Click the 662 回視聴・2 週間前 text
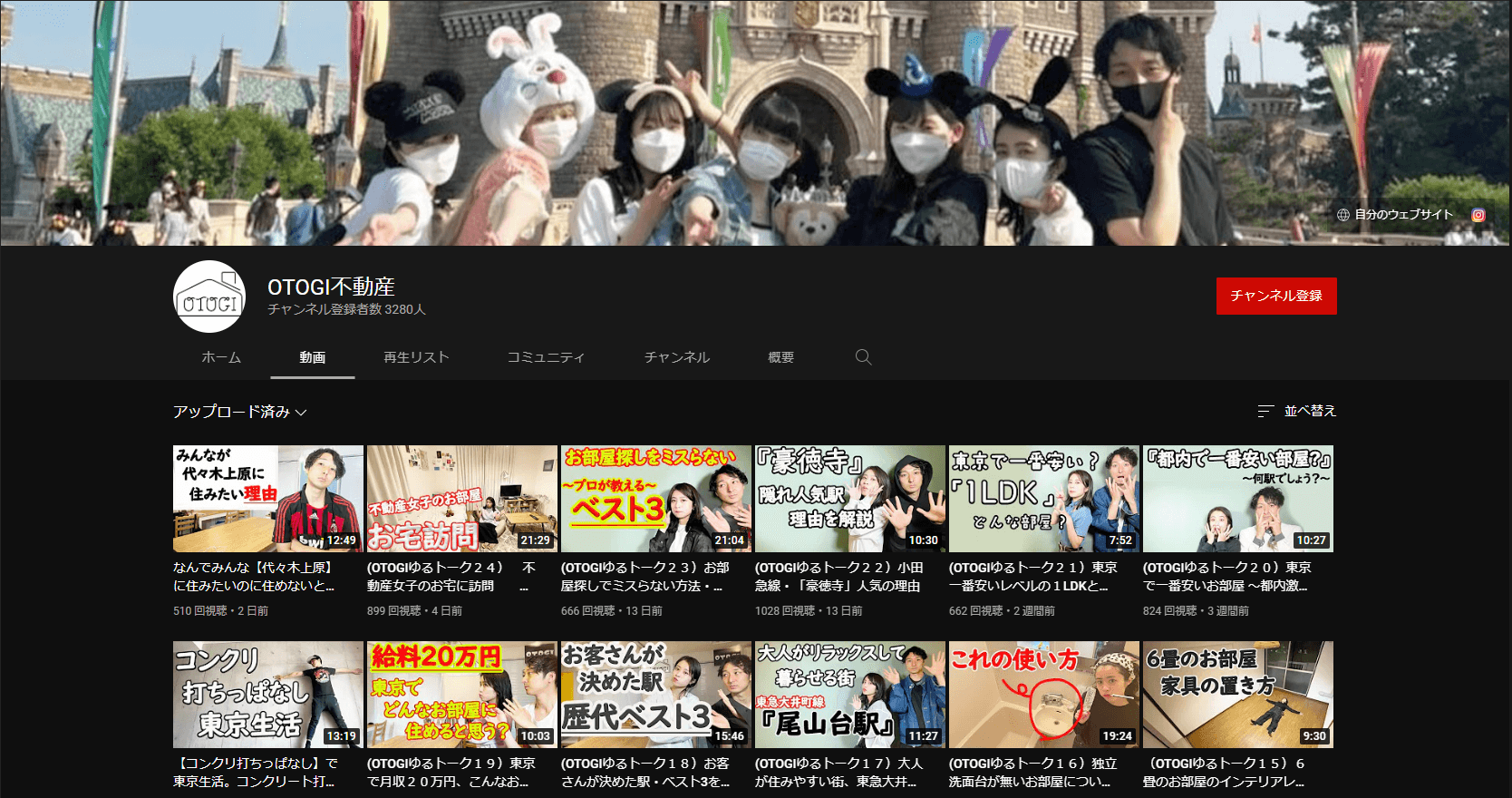Viewport: 1512px width, 798px height. point(1002,611)
